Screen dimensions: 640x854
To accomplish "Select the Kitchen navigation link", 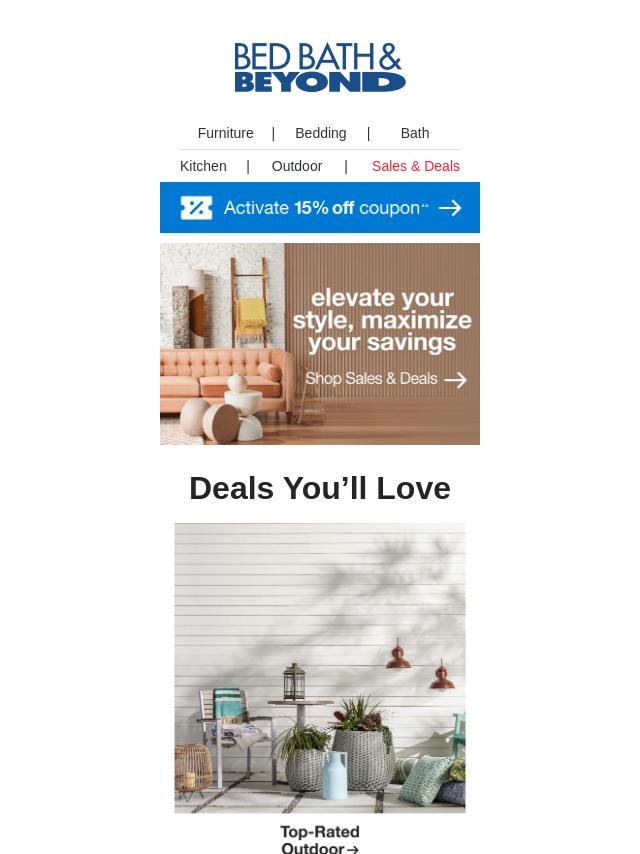I will tap(203, 166).
